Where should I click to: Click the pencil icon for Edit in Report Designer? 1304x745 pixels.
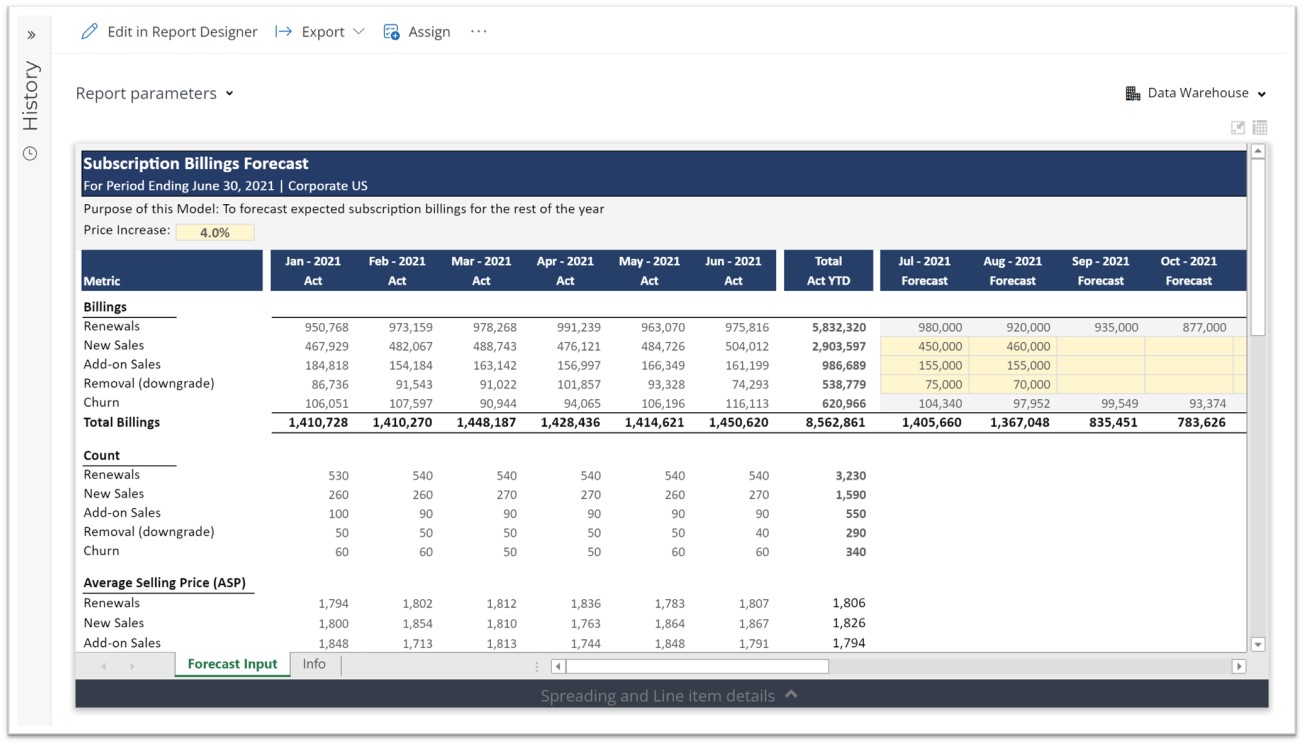click(89, 32)
